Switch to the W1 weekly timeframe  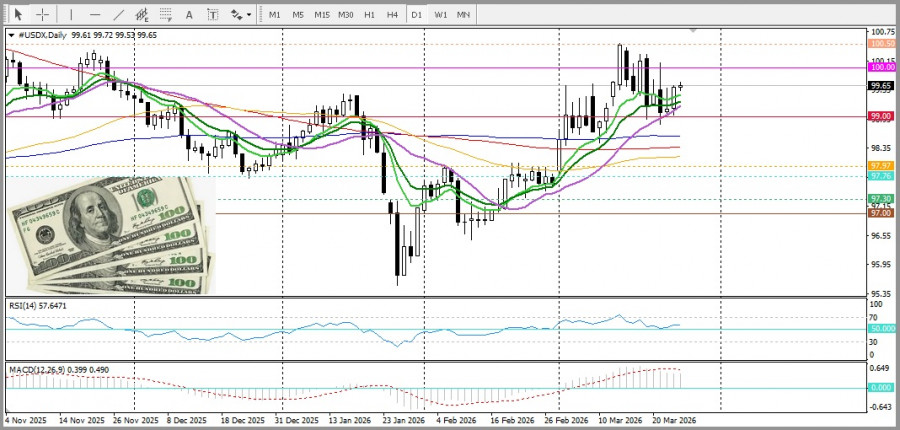coord(440,15)
